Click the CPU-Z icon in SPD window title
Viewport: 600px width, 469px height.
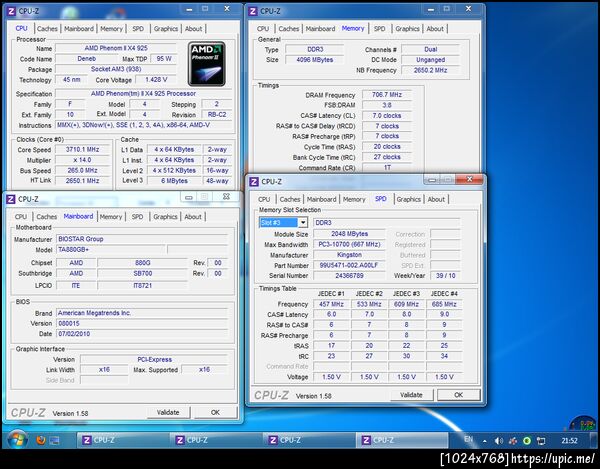254,181
